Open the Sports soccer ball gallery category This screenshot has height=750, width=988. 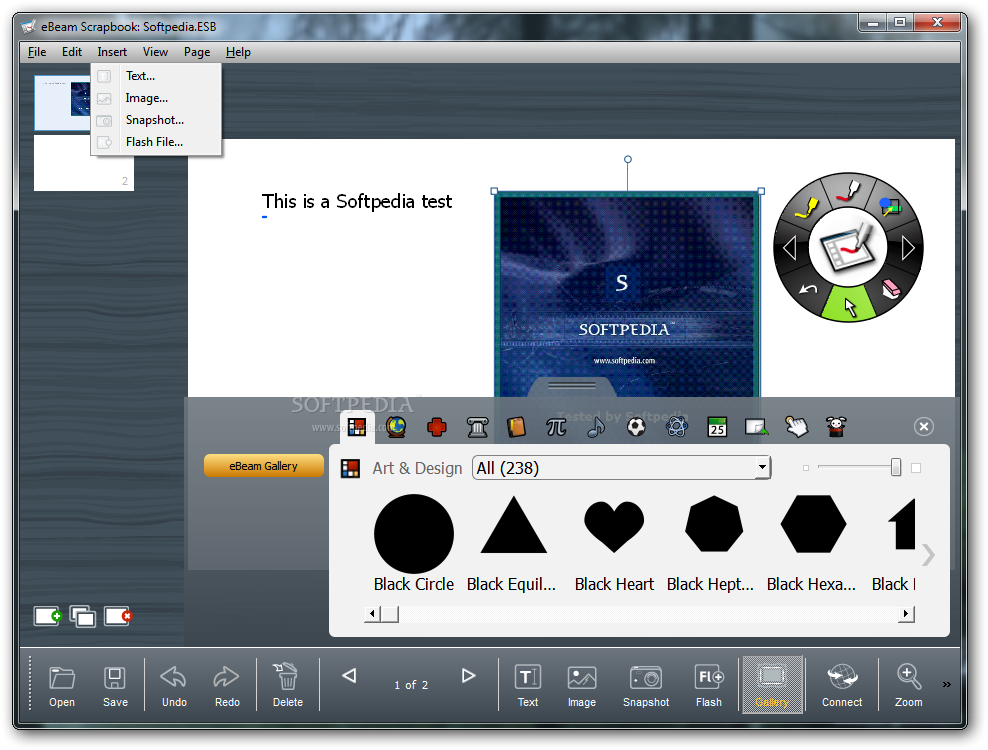click(x=636, y=427)
